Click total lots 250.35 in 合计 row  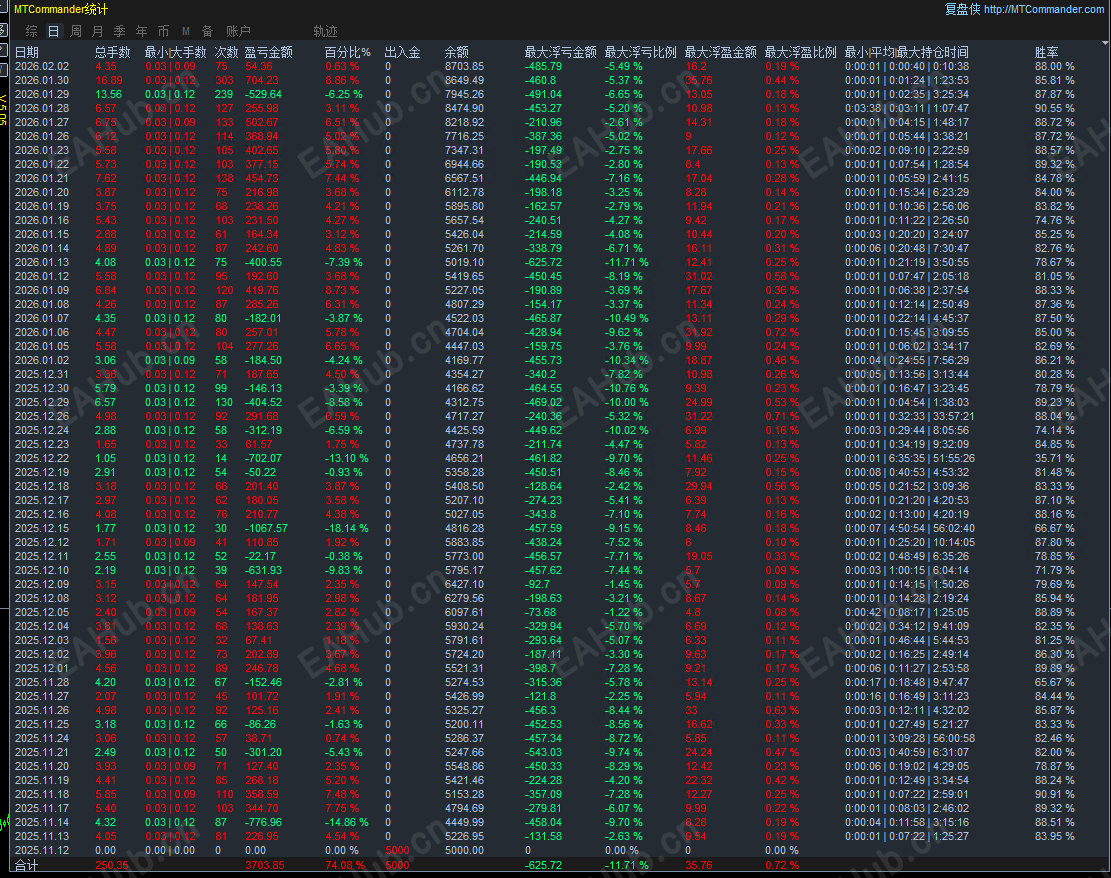(x=112, y=865)
